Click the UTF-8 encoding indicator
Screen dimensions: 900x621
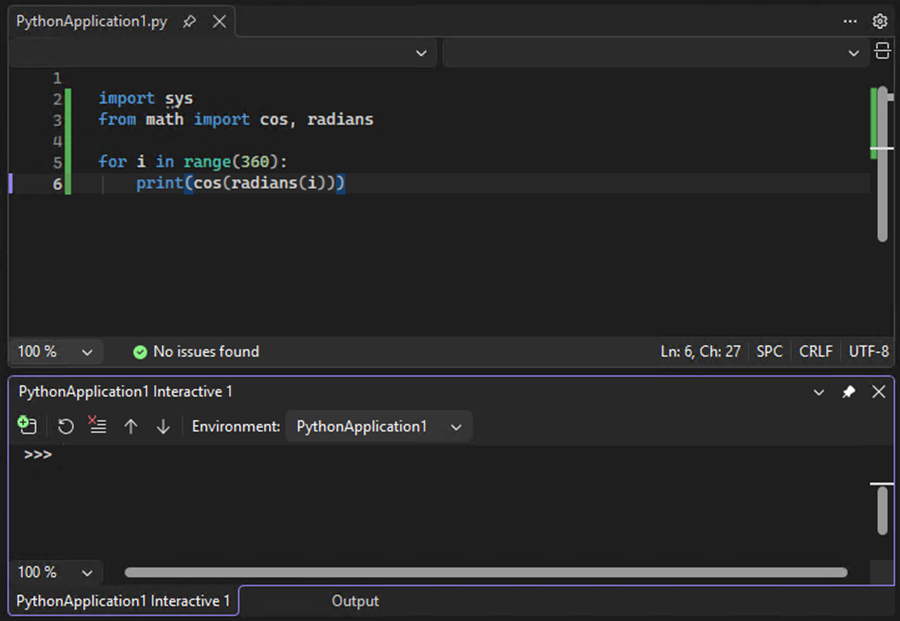(867, 351)
